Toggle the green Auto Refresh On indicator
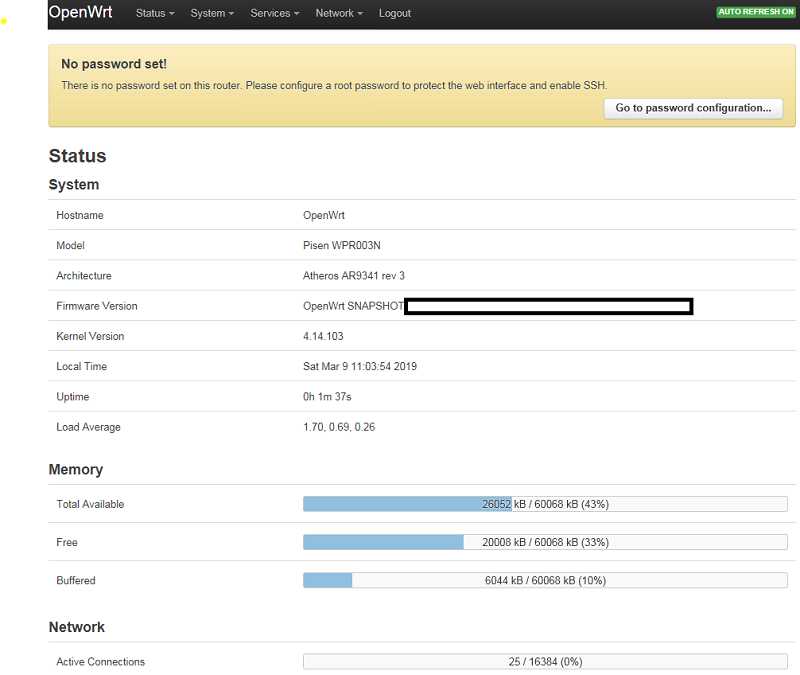Image resolution: width=800 pixels, height=675 pixels. pyautogui.click(x=755, y=12)
